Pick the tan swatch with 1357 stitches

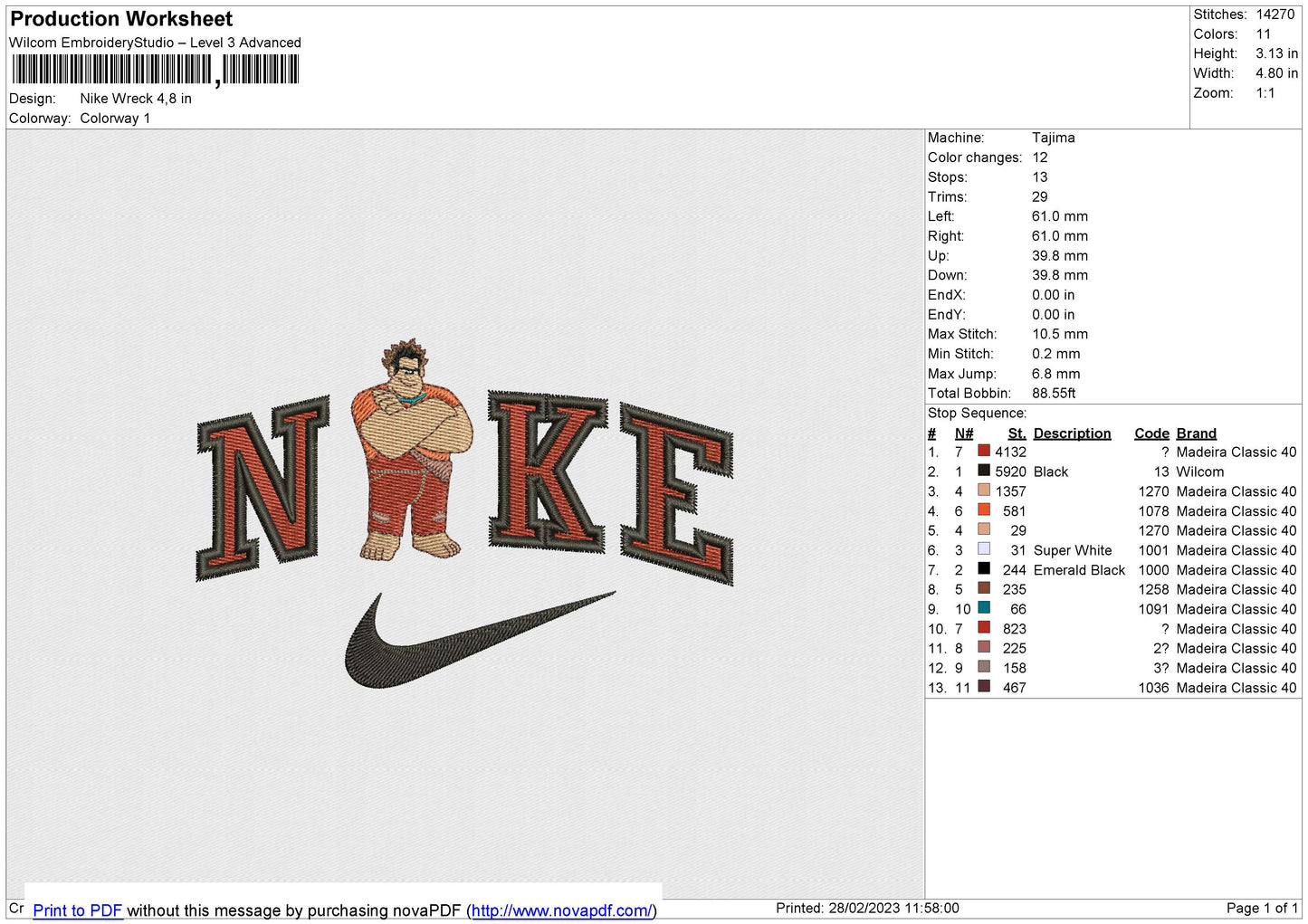[984, 491]
